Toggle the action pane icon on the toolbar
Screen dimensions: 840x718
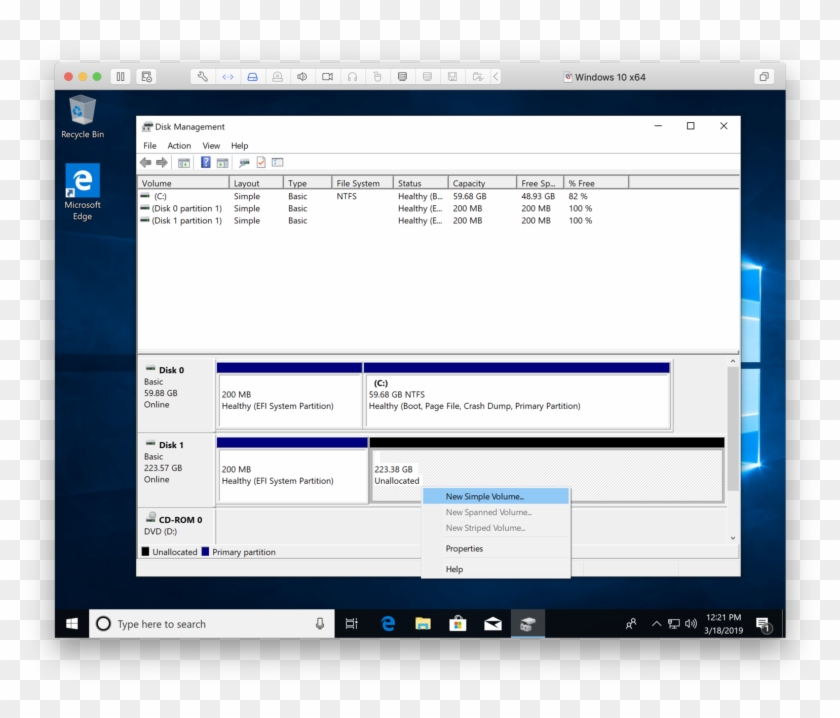pos(221,162)
